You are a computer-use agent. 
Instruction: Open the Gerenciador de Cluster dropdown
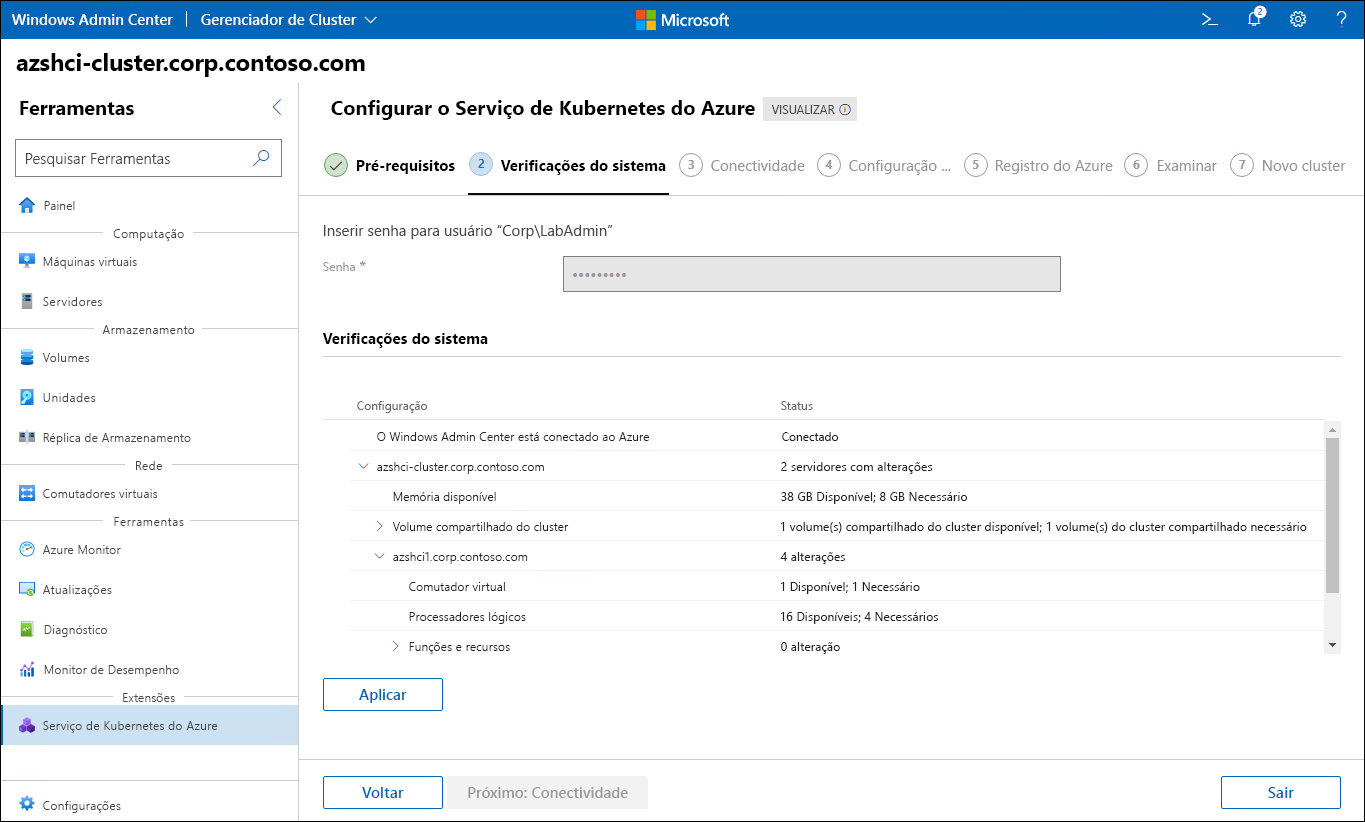289,19
